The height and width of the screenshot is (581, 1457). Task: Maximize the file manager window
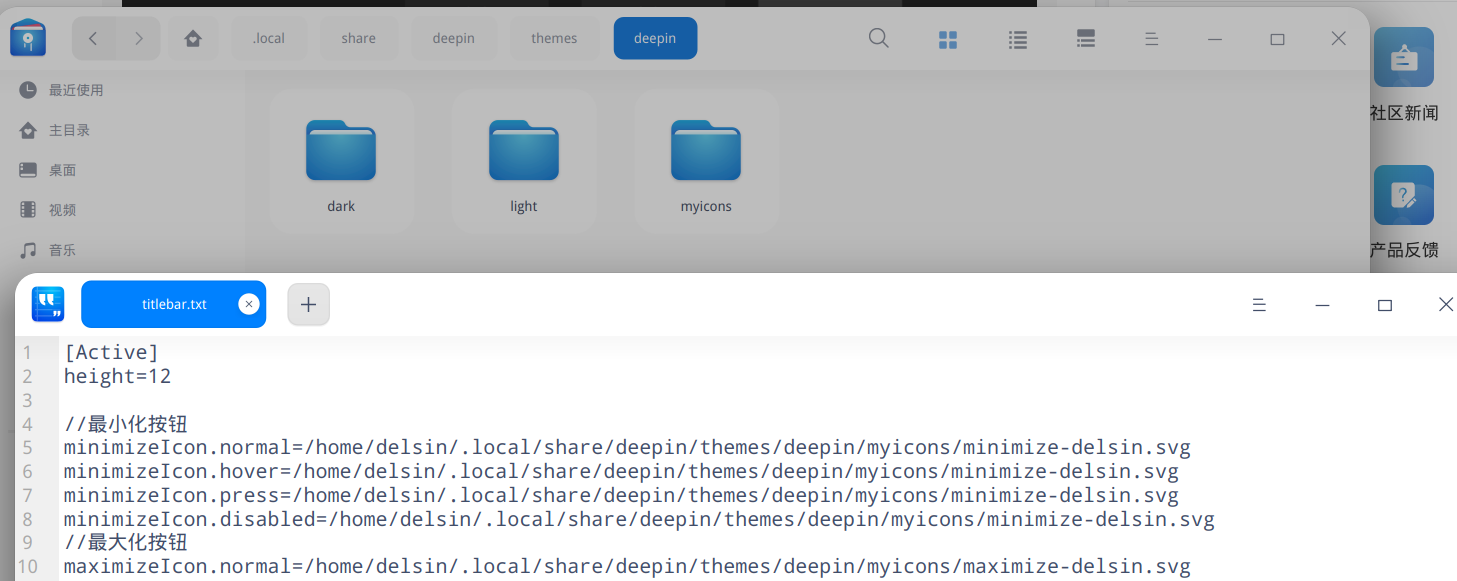pos(1277,39)
